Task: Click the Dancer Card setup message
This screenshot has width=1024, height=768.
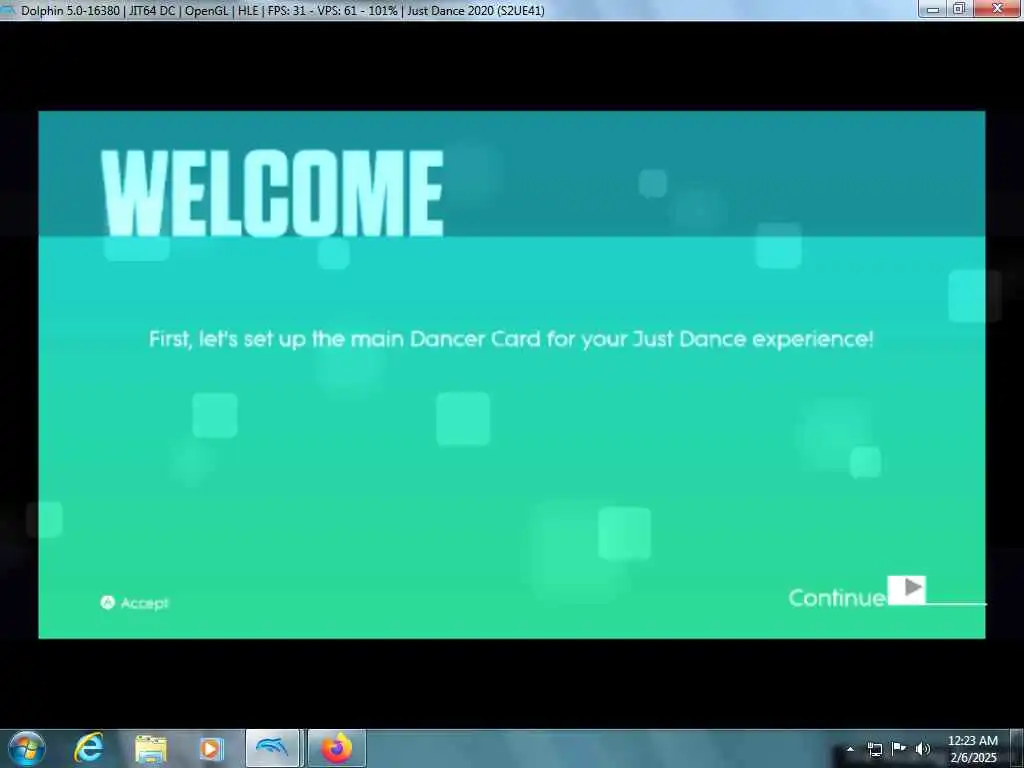Action: click(511, 339)
